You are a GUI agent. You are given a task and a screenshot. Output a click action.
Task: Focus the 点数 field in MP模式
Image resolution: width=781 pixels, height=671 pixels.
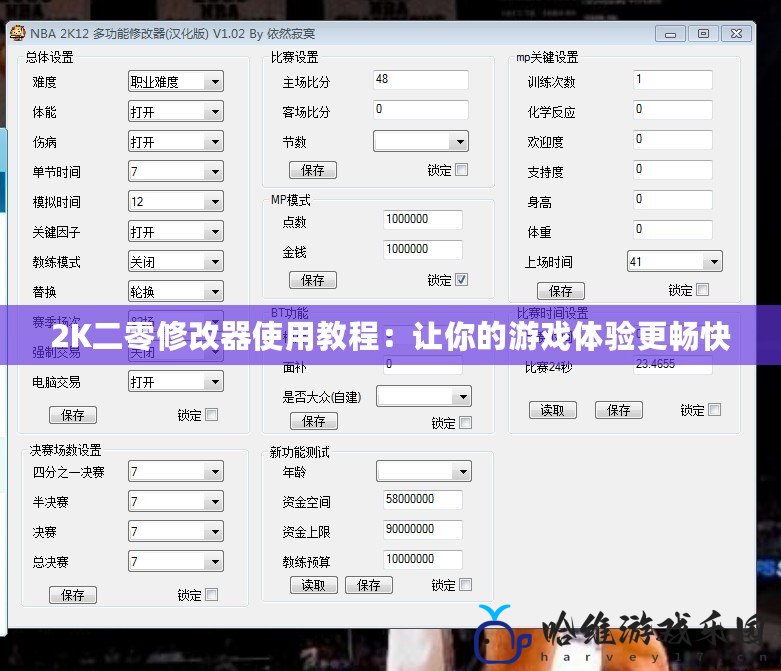pyautogui.click(x=423, y=220)
